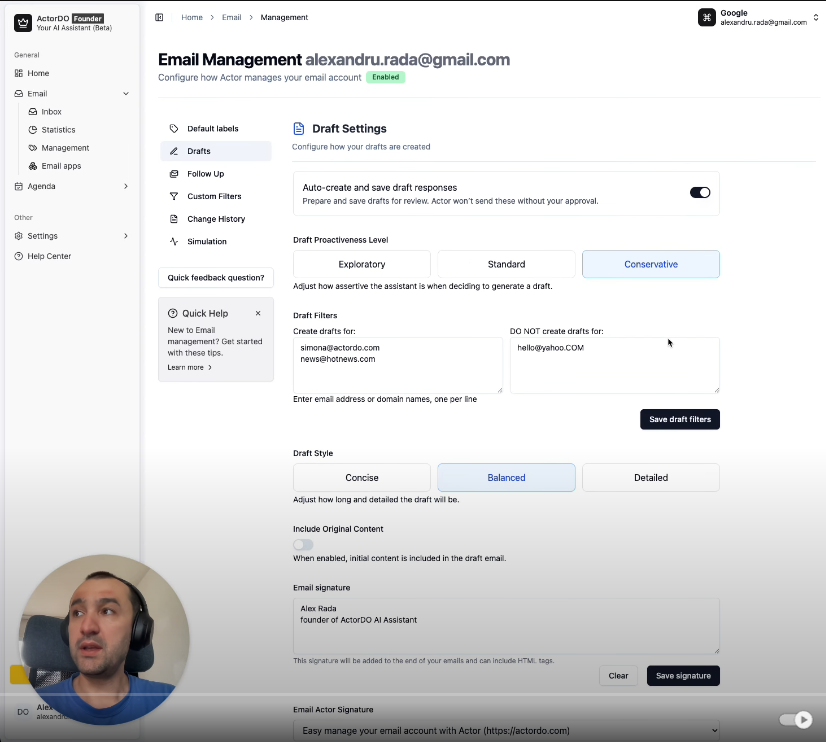
Task: Click the Email apps icon
Action: tap(33, 166)
